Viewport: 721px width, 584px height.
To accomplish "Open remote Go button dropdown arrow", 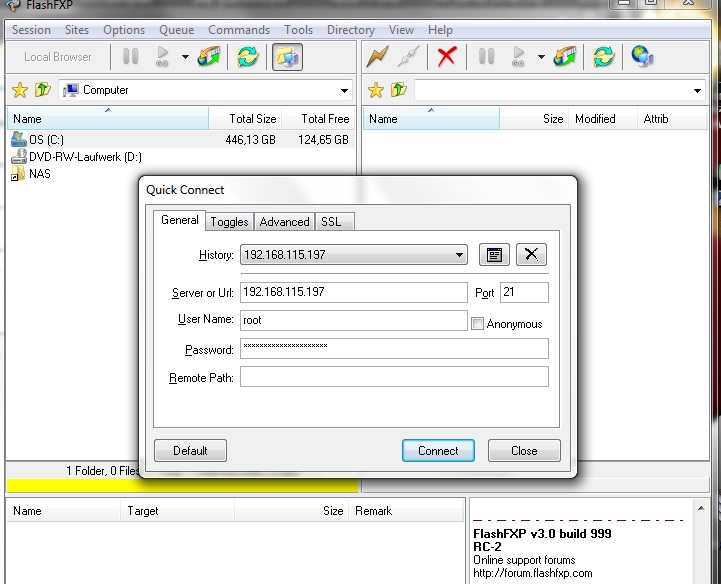I will click(541, 57).
